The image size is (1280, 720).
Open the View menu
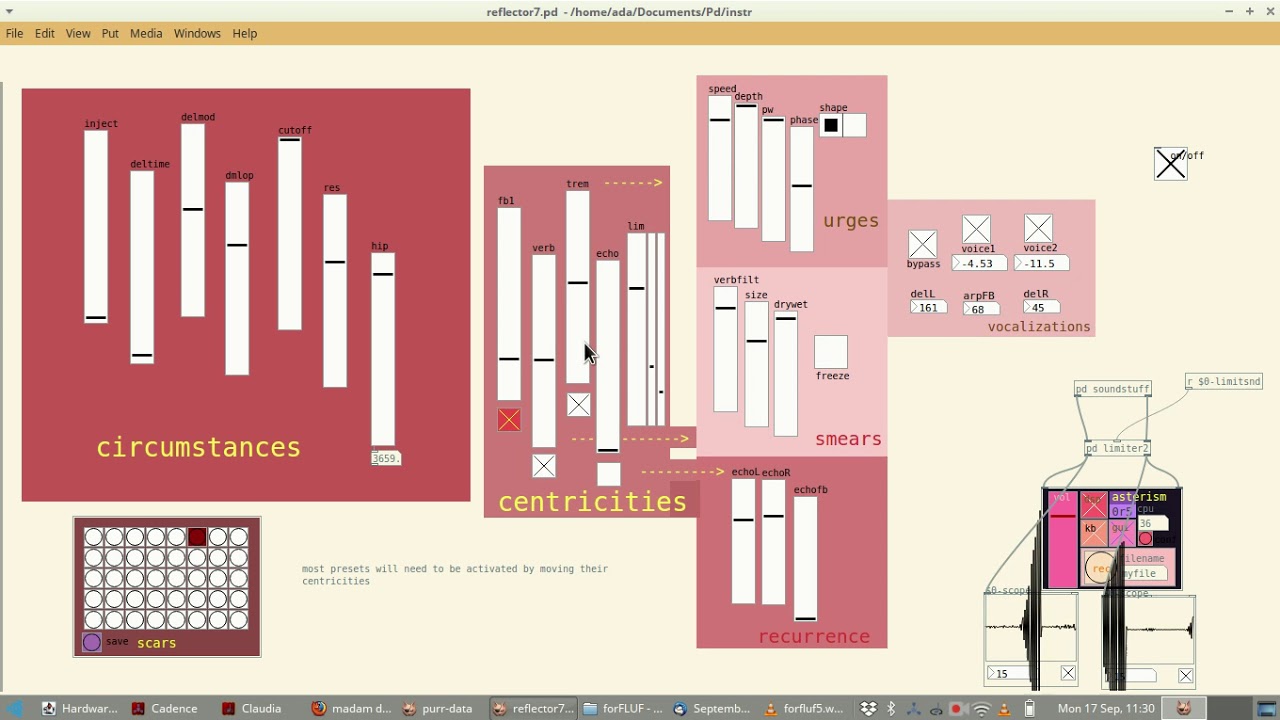78,33
